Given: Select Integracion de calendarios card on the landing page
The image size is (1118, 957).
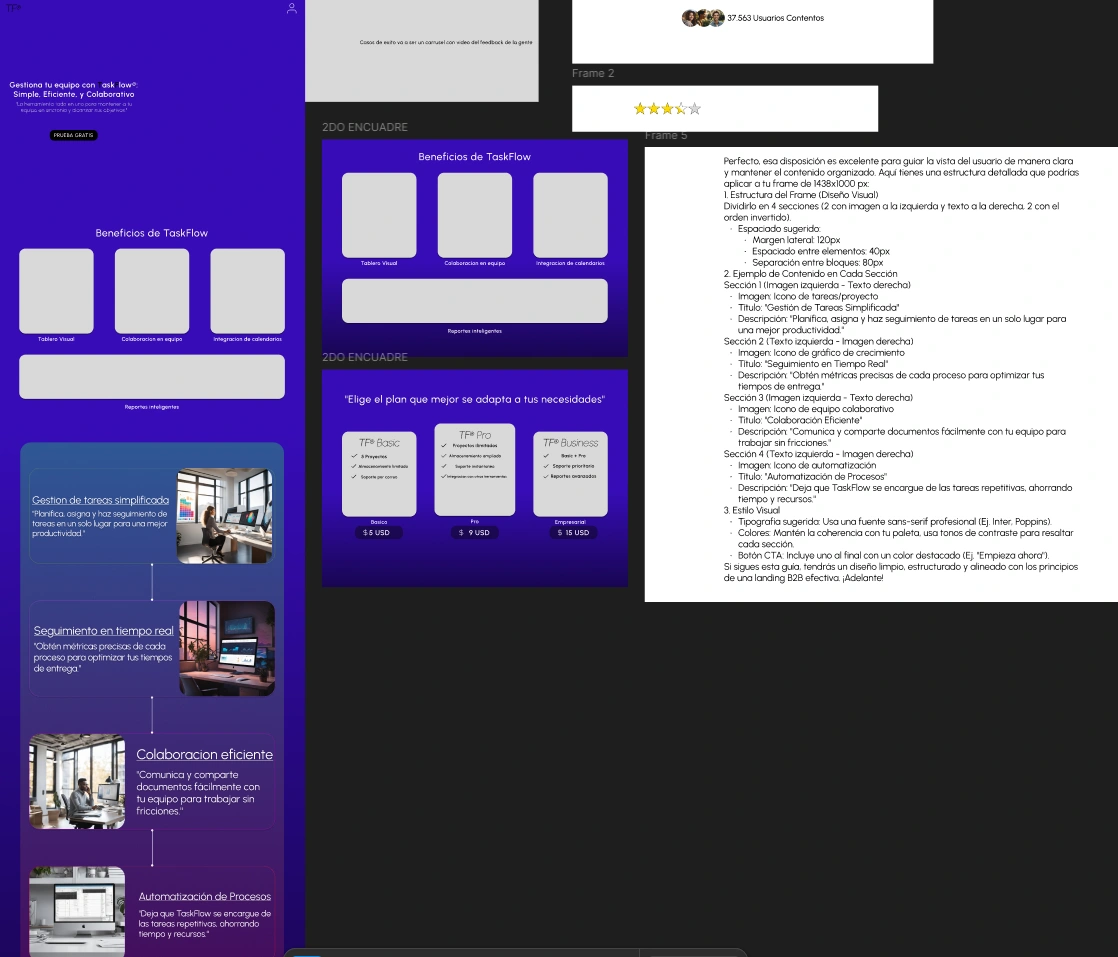Looking at the screenshot, I should (247, 291).
